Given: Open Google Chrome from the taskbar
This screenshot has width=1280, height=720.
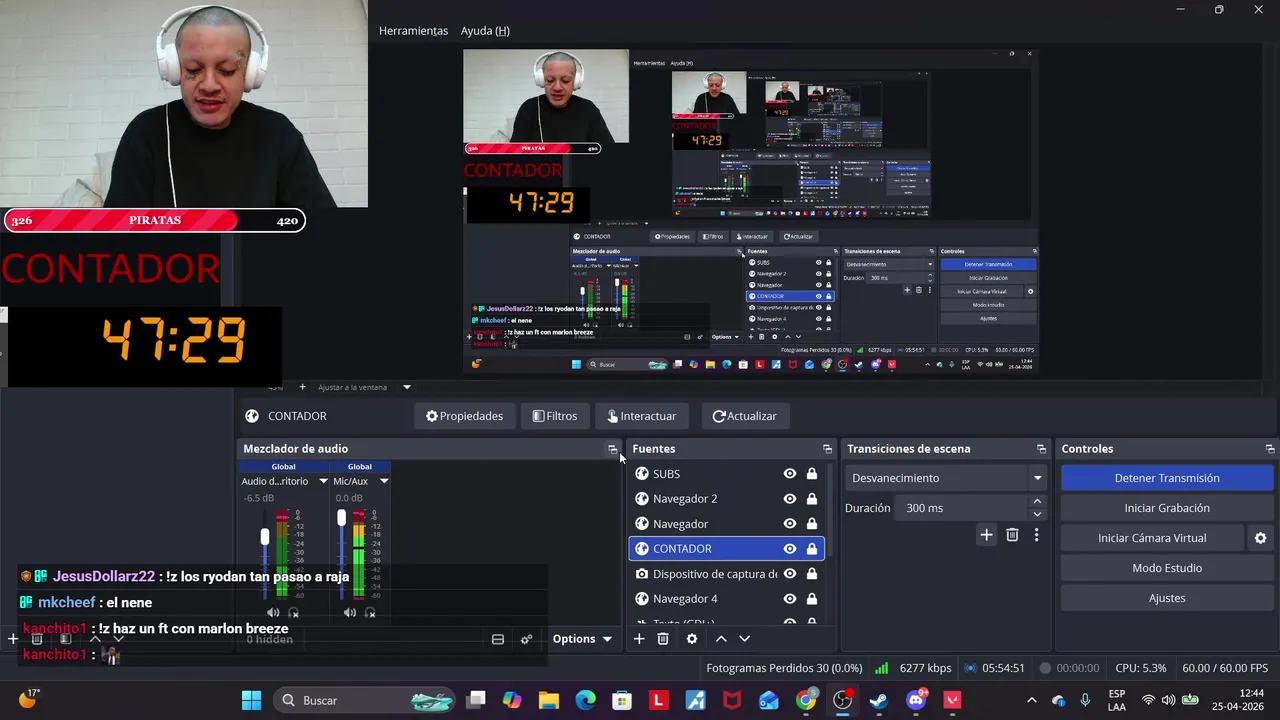Looking at the screenshot, I should 806,700.
